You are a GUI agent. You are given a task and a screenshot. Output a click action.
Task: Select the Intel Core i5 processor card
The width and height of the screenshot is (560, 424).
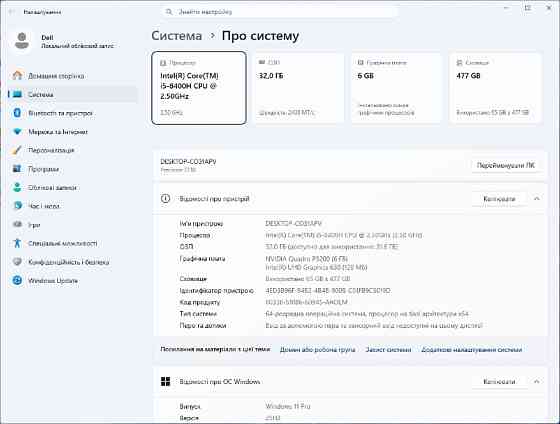[x=199, y=88]
